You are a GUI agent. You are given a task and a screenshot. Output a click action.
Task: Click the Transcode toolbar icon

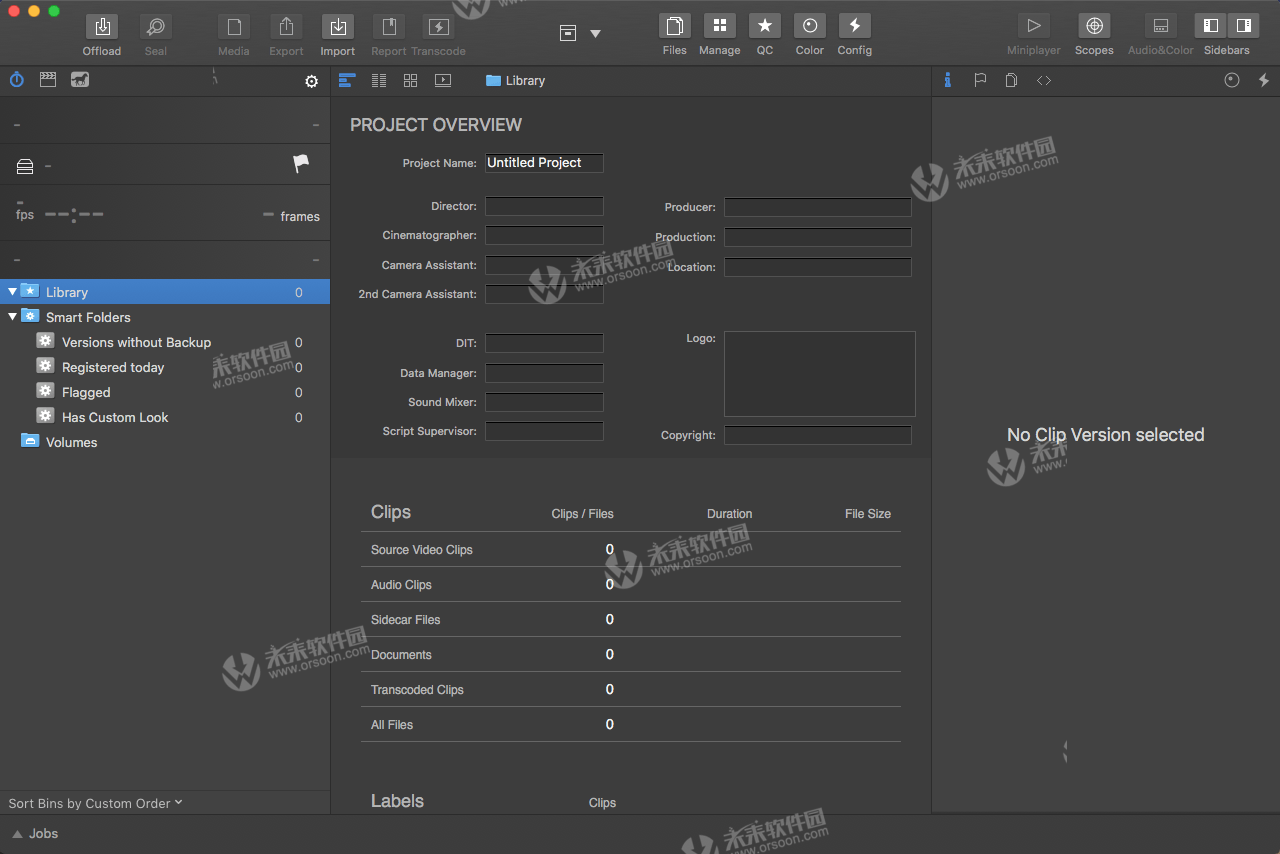pos(438,27)
